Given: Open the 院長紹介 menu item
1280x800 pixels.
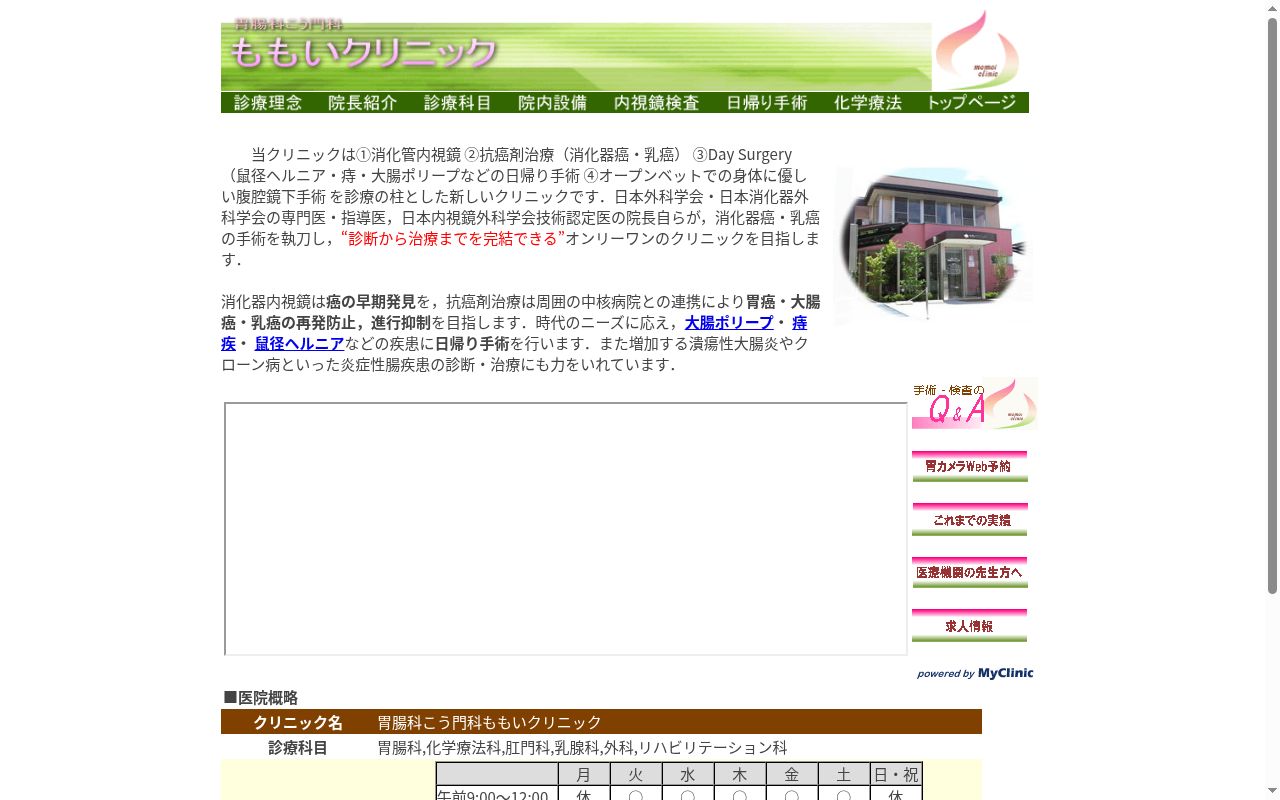Looking at the screenshot, I should point(363,103).
